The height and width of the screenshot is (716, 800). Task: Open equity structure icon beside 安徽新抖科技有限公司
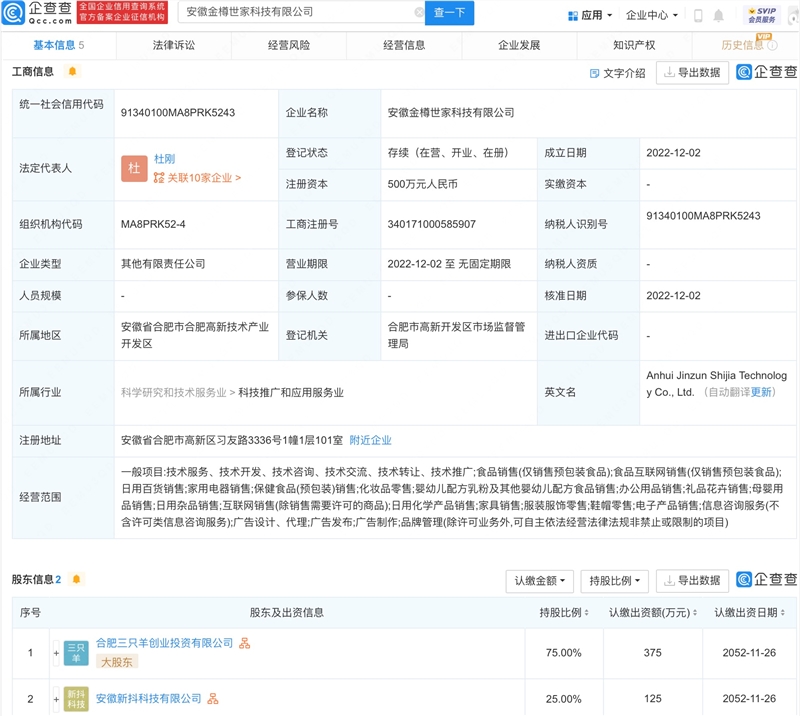213,699
